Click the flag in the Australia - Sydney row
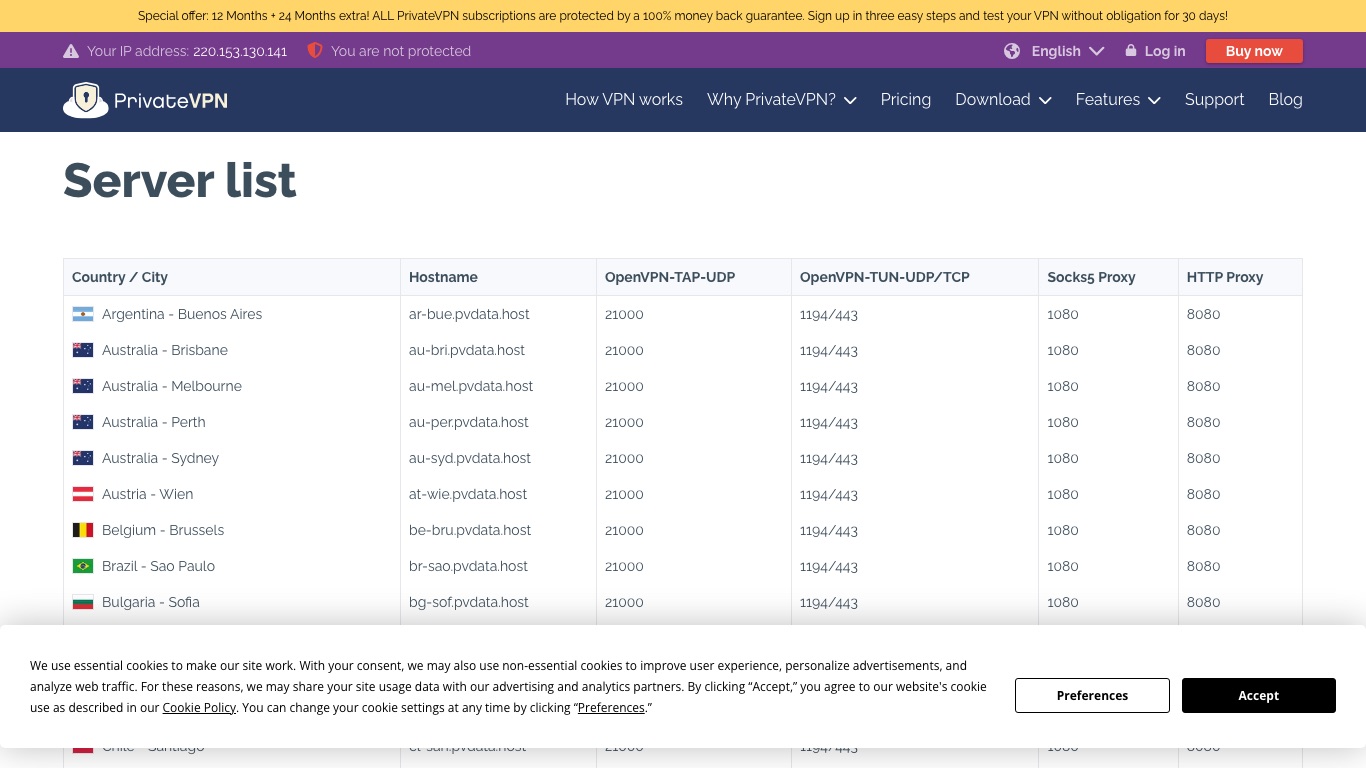The image size is (1366, 768). [x=83, y=458]
